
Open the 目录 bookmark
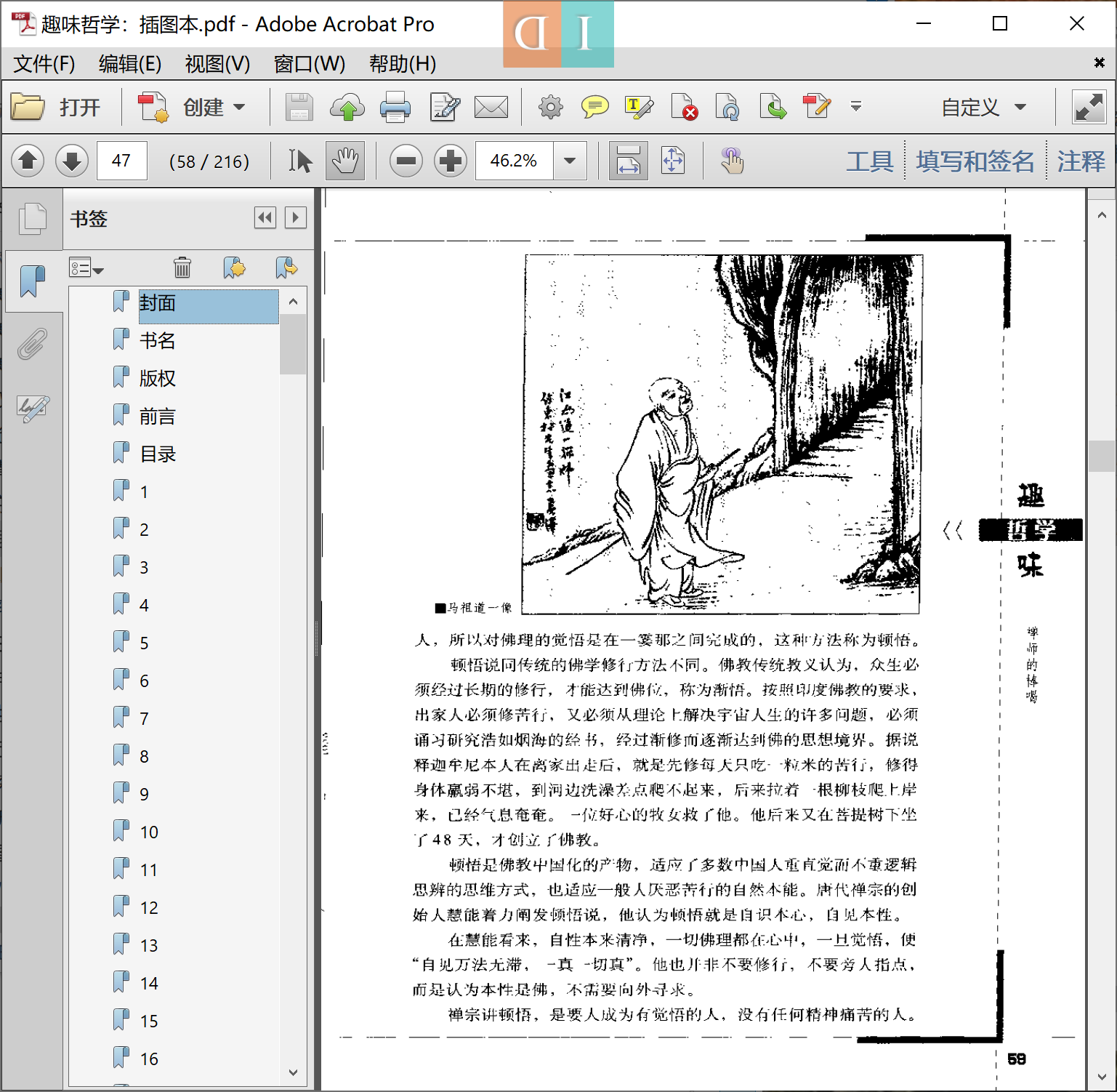[x=158, y=454]
